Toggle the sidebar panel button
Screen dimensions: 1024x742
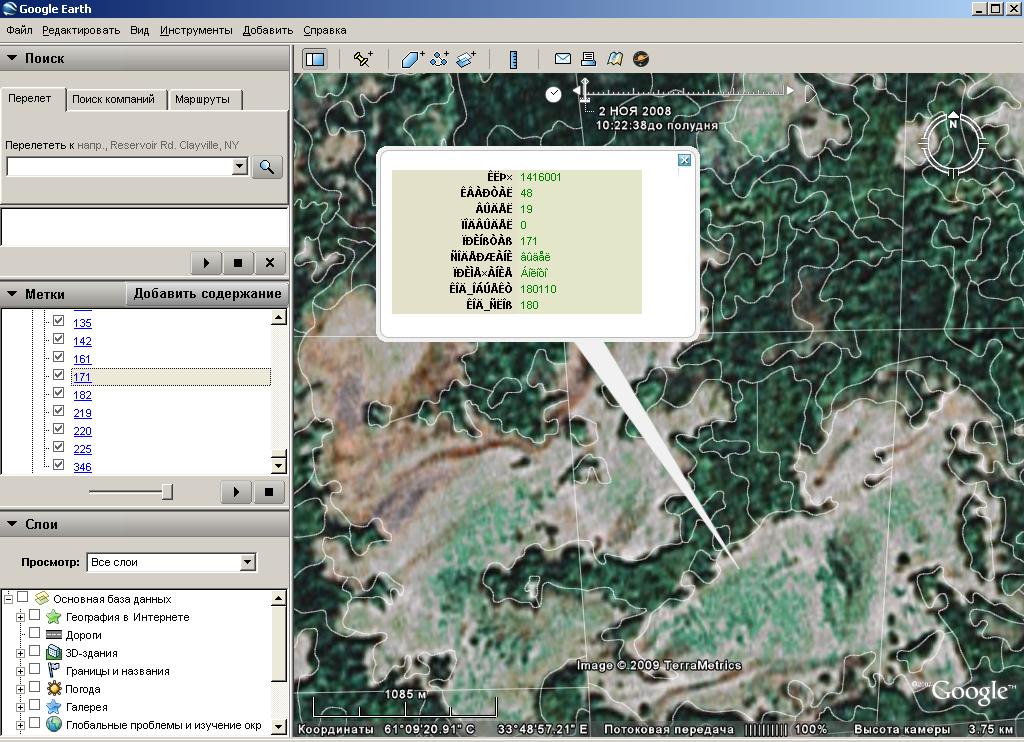tap(315, 59)
